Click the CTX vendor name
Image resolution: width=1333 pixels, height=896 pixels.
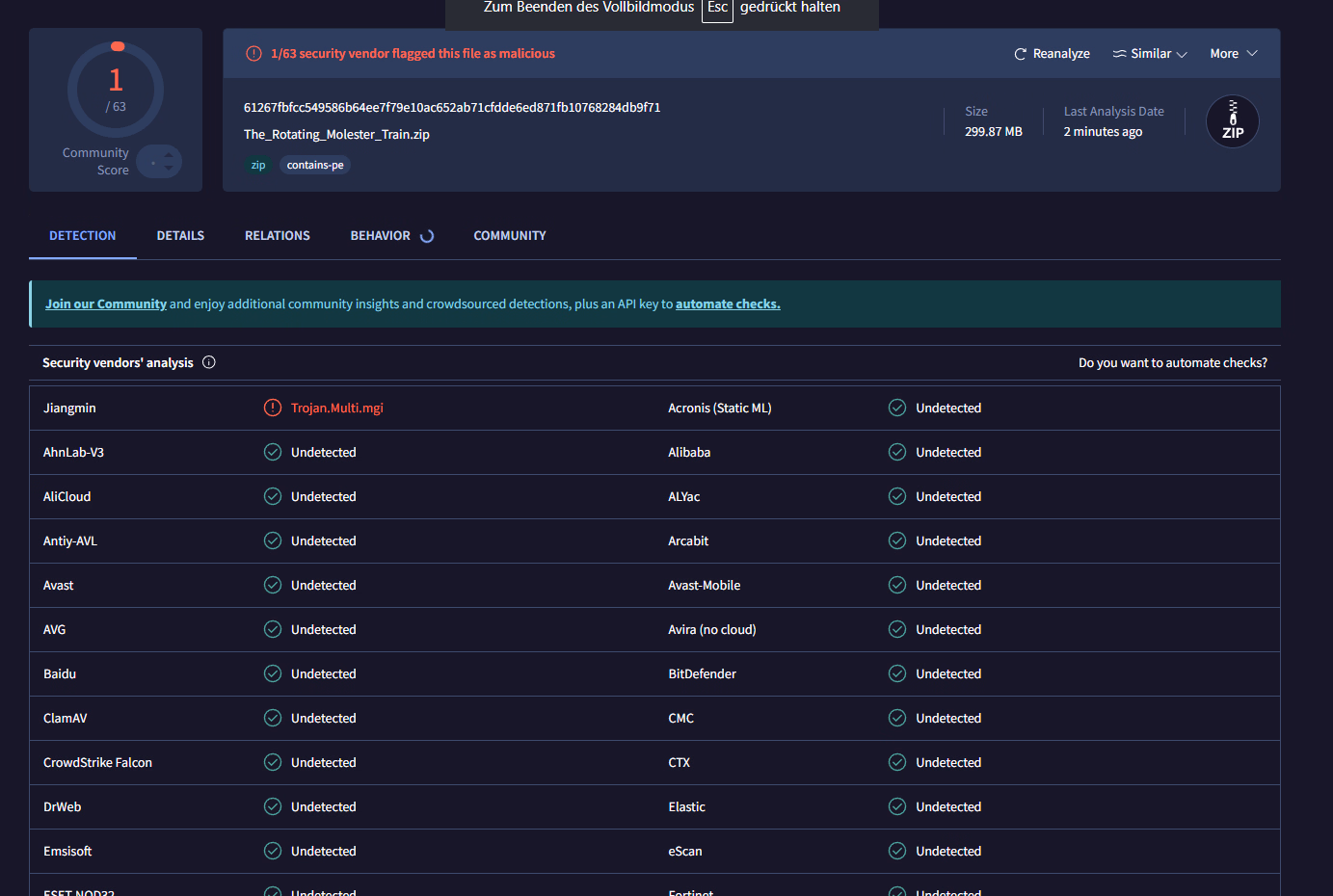click(x=680, y=763)
